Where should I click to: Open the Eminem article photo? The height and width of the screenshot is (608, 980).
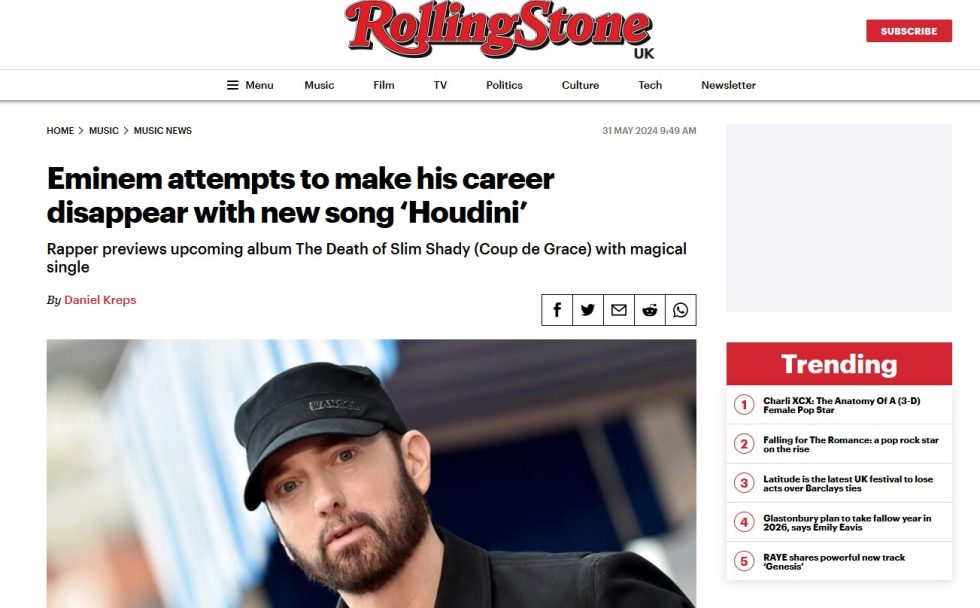pos(371,473)
